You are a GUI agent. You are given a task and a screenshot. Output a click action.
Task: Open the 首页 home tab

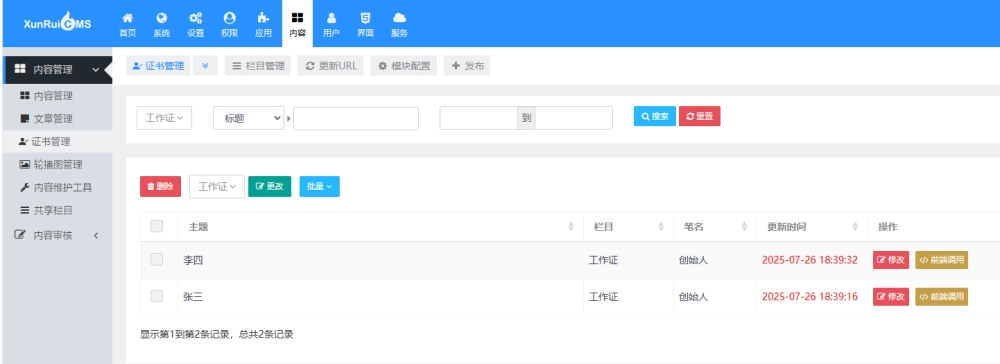(128, 24)
